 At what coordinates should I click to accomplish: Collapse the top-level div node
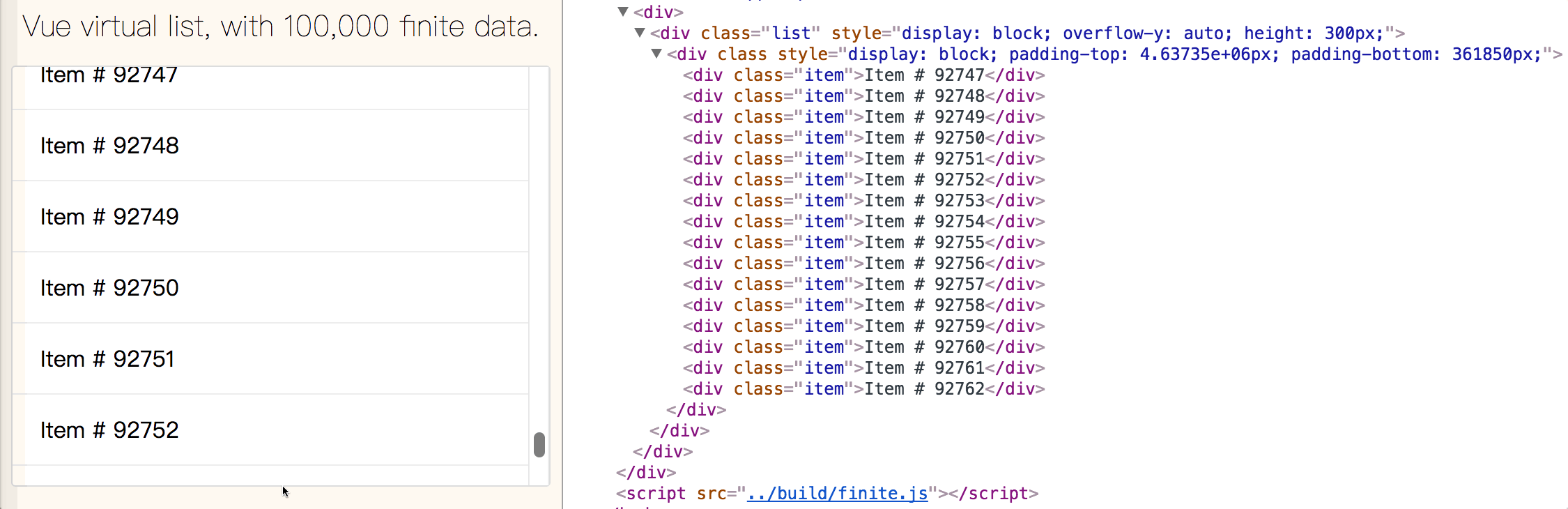click(623, 11)
